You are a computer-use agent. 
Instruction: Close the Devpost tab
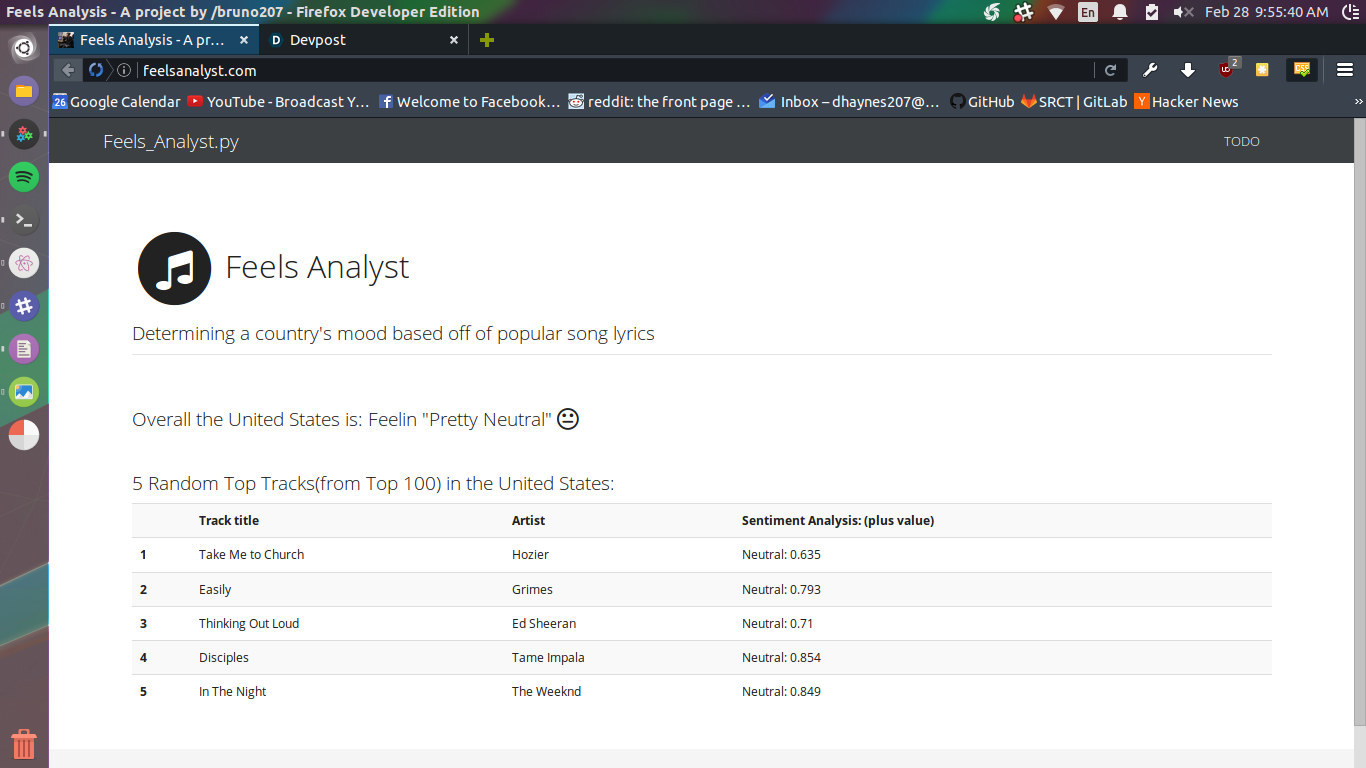tap(453, 40)
